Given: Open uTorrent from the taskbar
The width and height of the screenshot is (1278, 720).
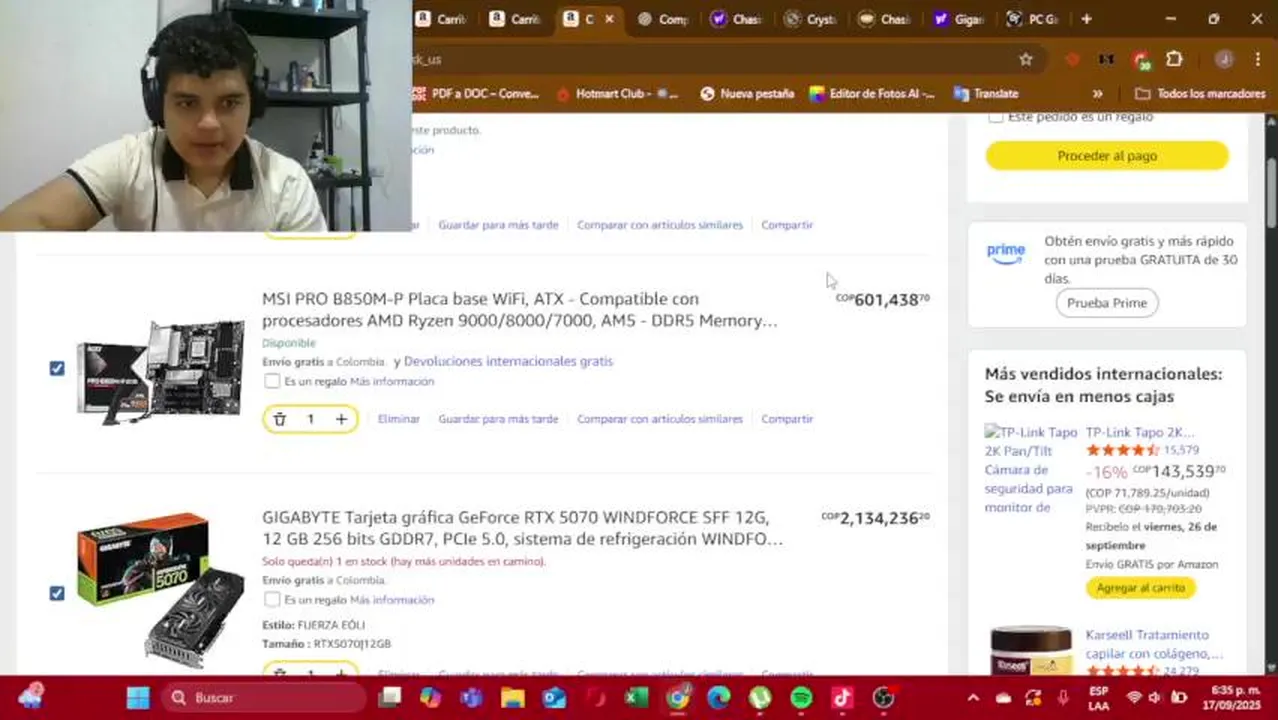Looking at the screenshot, I should 760,697.
